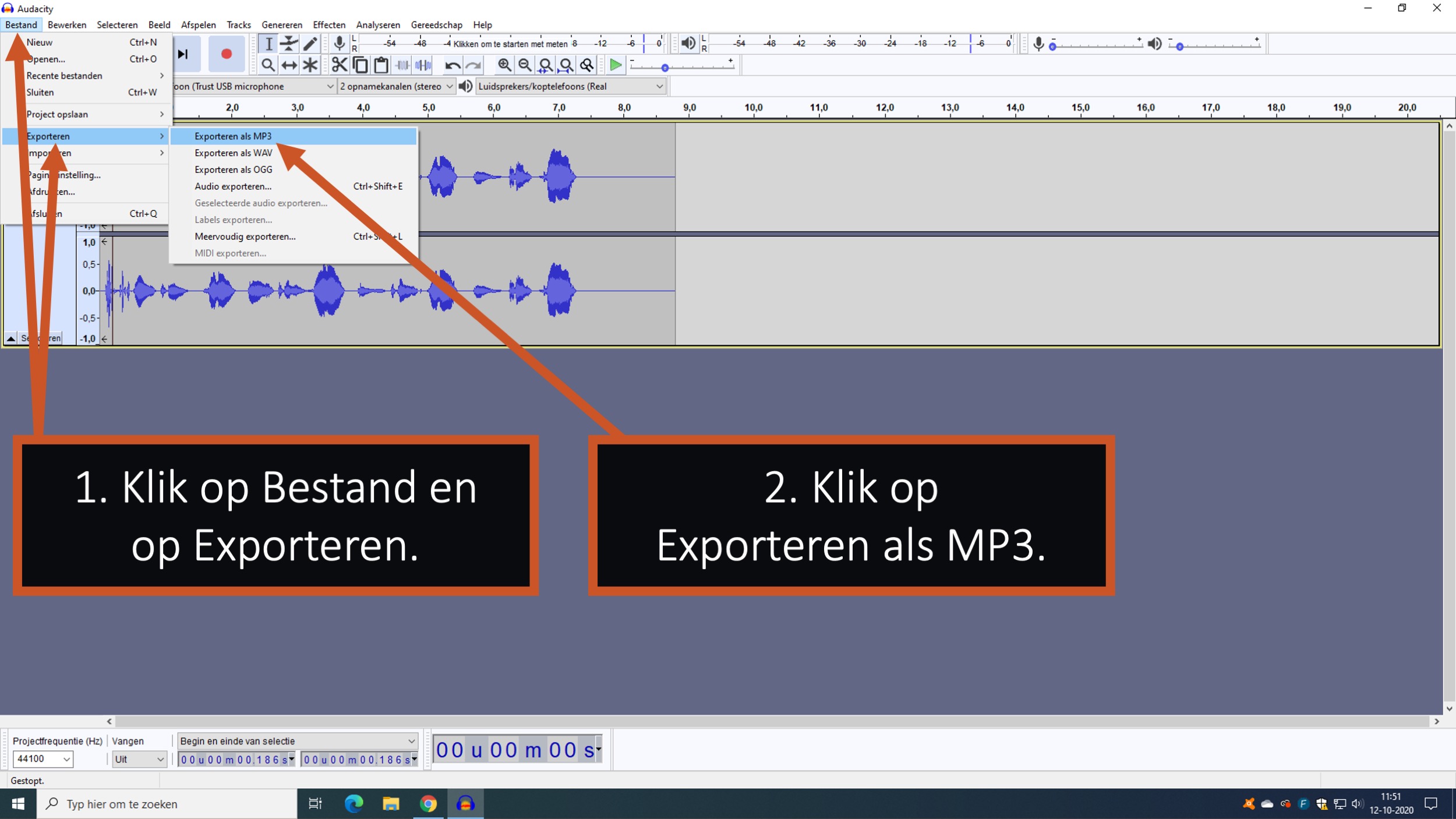Screen dimensions: 1456x819
Task: Select the Draw pencil tool
Action: [310, 44]
